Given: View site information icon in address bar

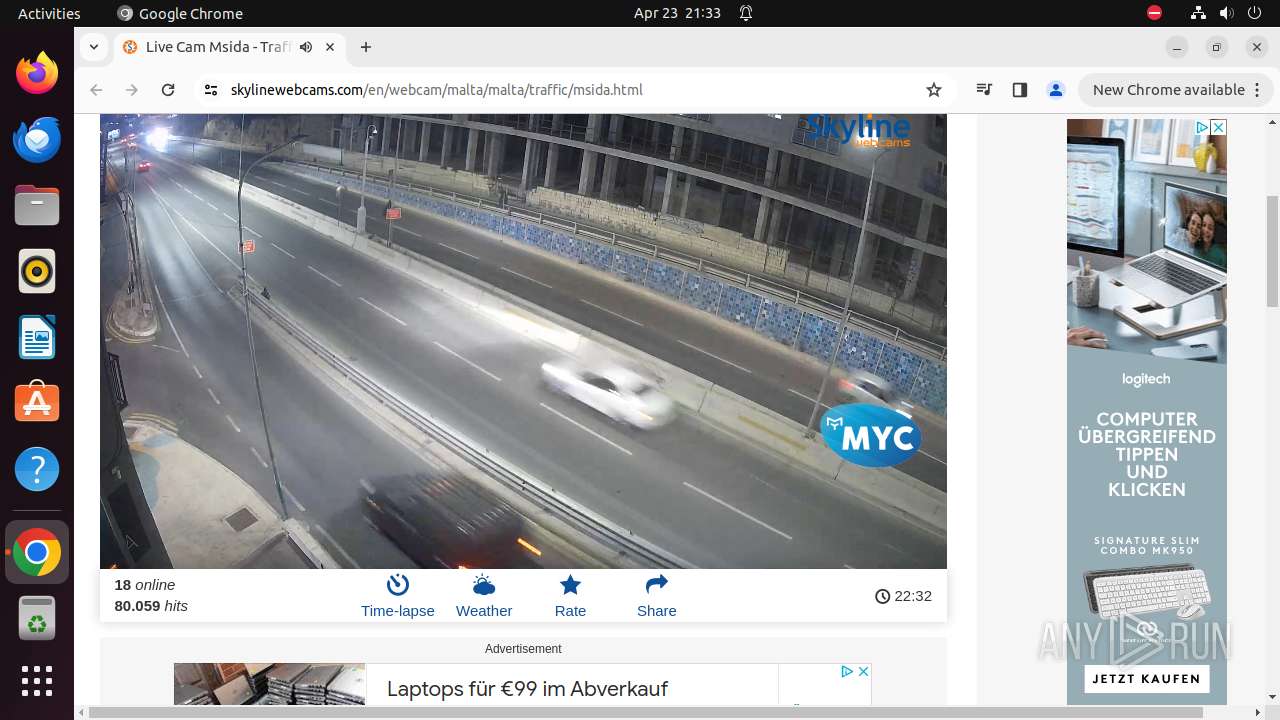Looking at the screenshot, I should click(210, 90).
